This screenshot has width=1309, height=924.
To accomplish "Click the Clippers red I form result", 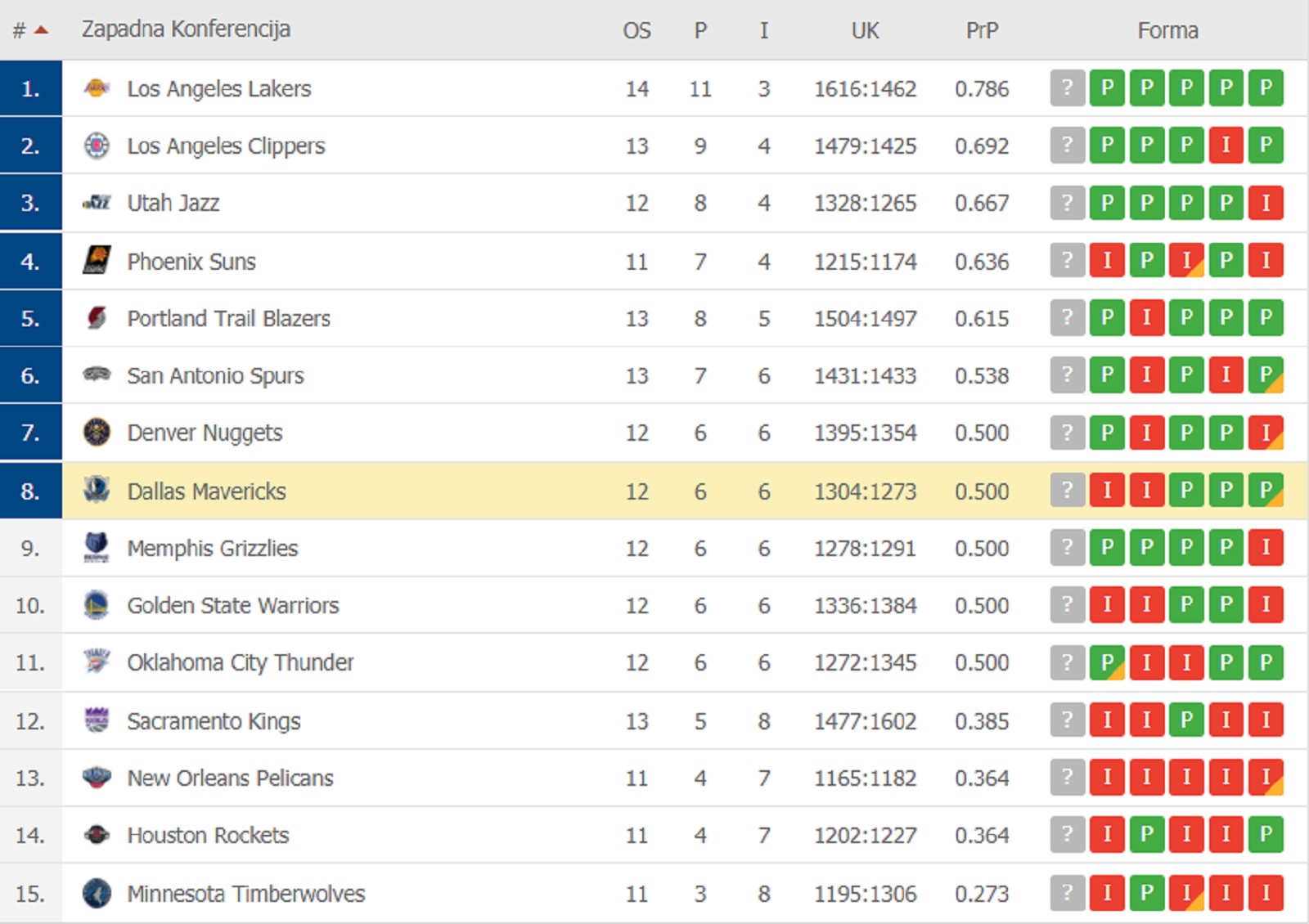I will click(1226, 146).
